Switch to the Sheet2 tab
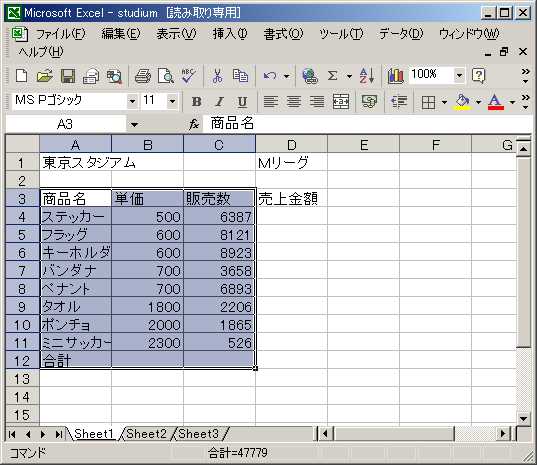Screen dimensions: 537x465 coord(146,434)
